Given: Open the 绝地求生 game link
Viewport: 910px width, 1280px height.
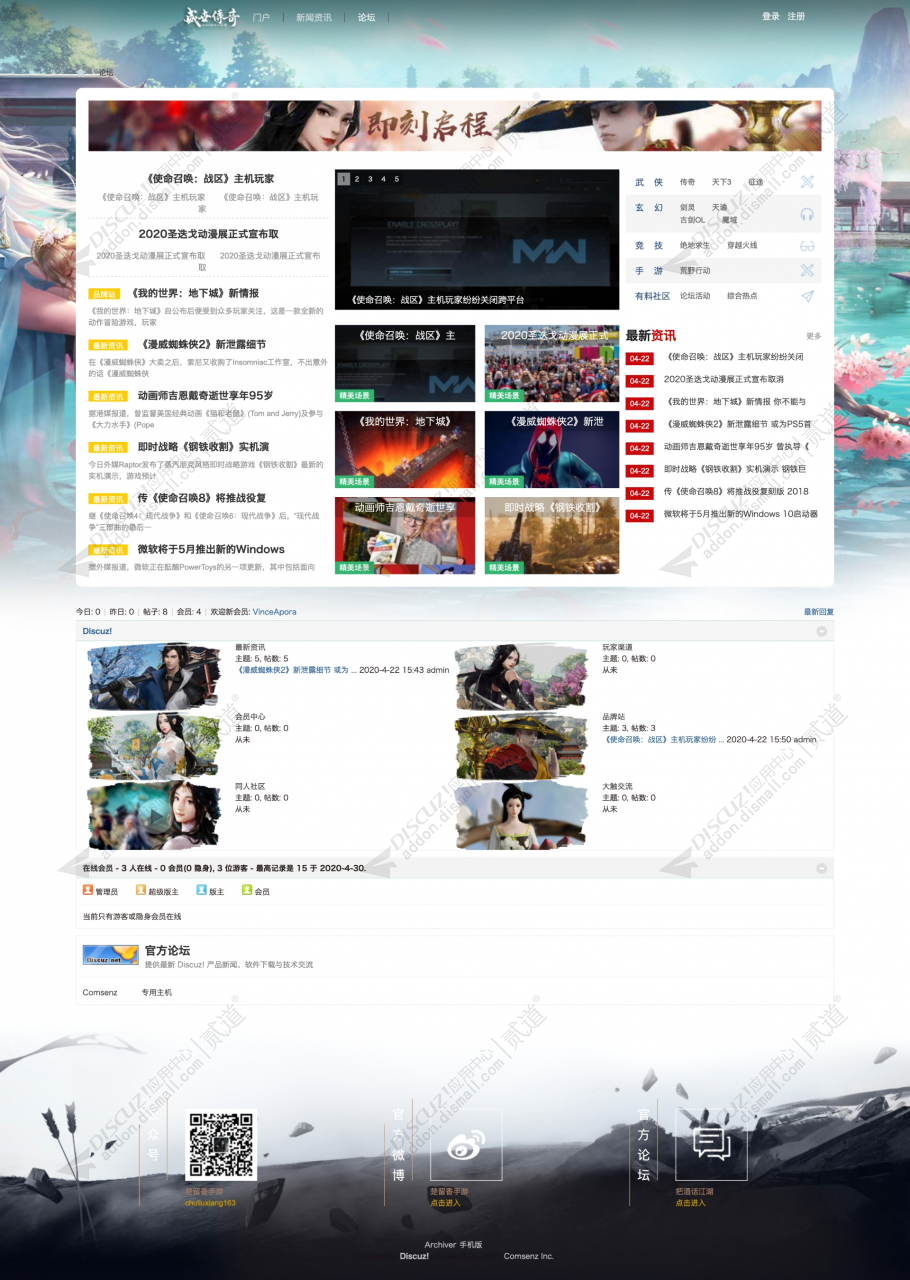Looking at the screenshot, I should click(695, 245).
